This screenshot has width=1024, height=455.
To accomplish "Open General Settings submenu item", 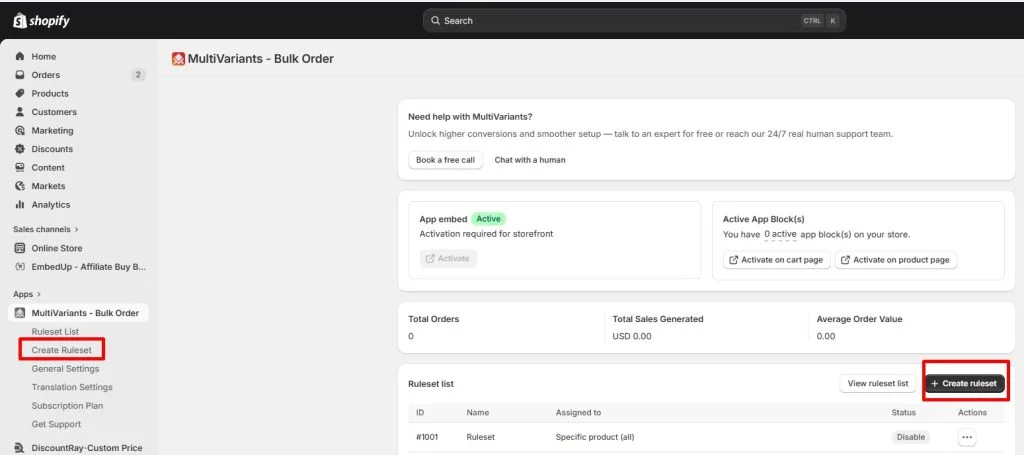I will pyautogui.click(x=65, y=369).
